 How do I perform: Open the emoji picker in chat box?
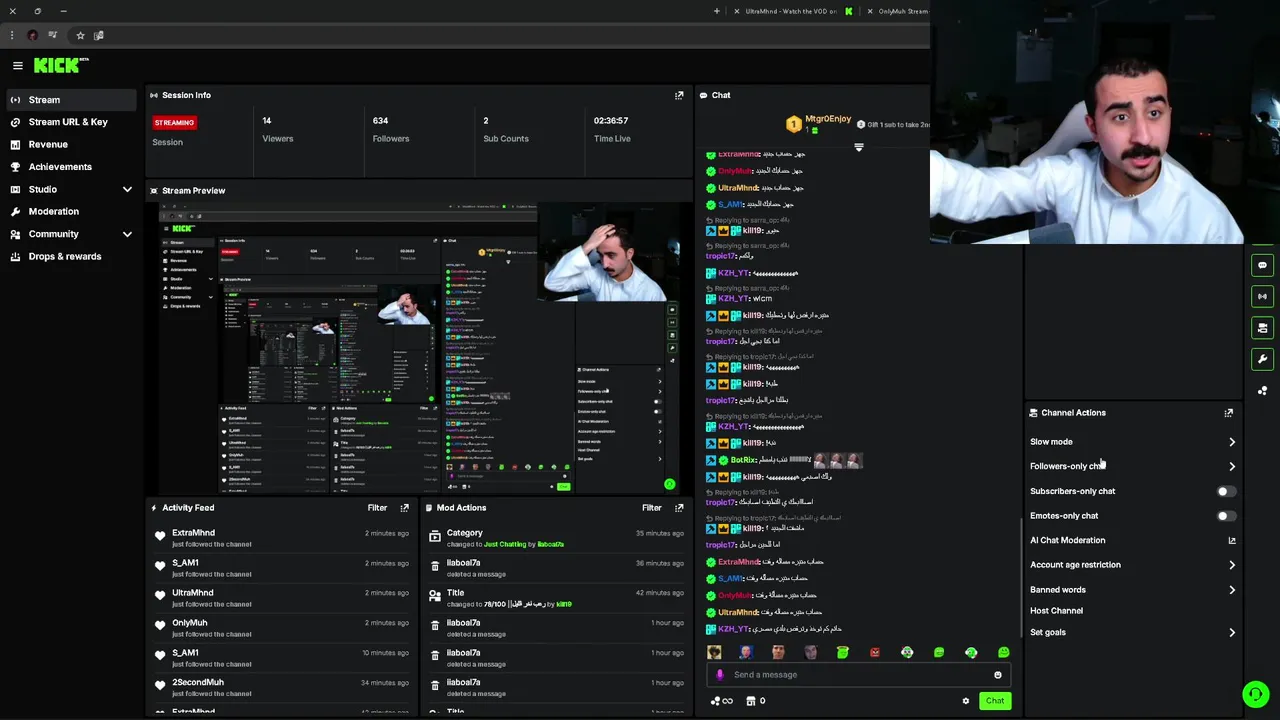click(x=997, y=675)
